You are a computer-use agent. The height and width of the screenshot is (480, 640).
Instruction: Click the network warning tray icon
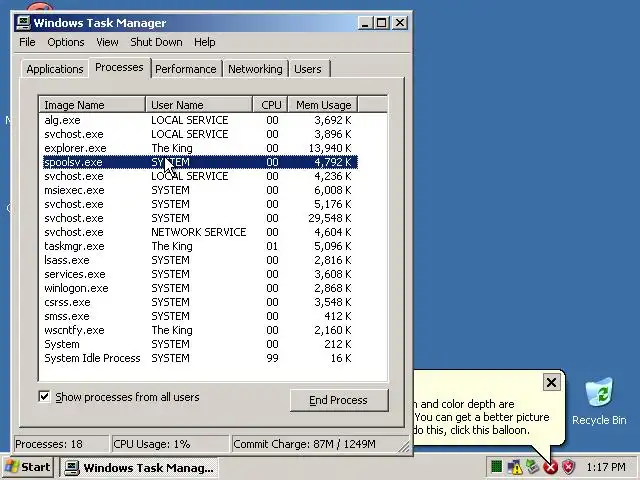point(515,466)
